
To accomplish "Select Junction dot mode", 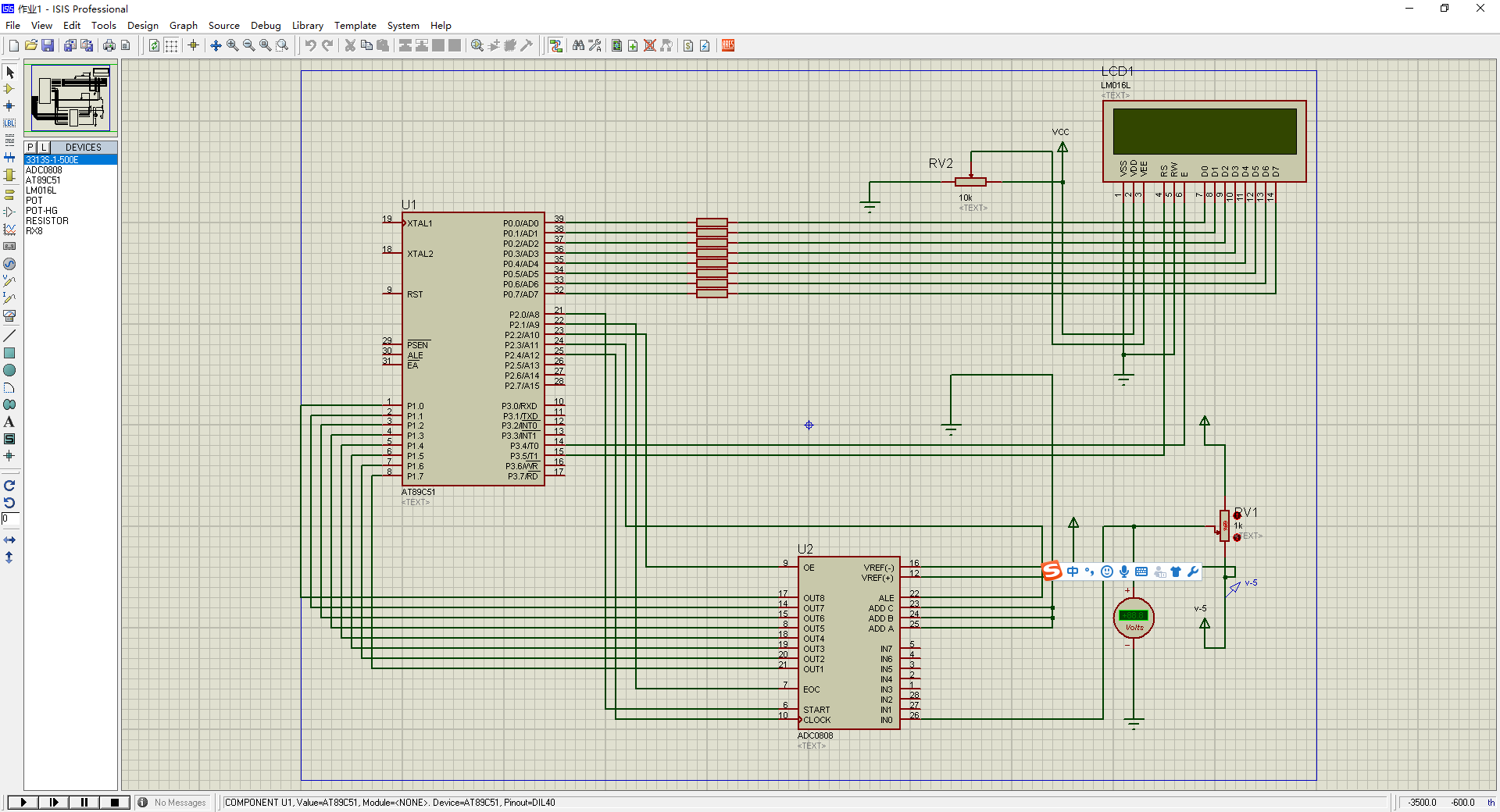I will (x=9, y=105).
